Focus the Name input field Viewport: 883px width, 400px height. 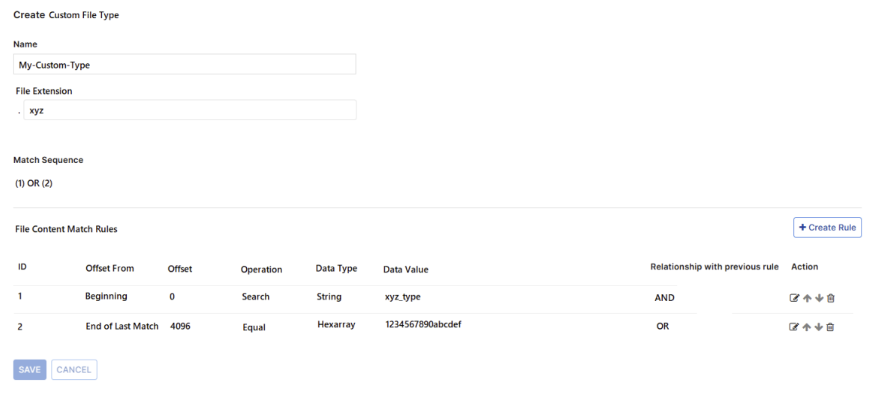pyautogui.click(x=185, y=65)
